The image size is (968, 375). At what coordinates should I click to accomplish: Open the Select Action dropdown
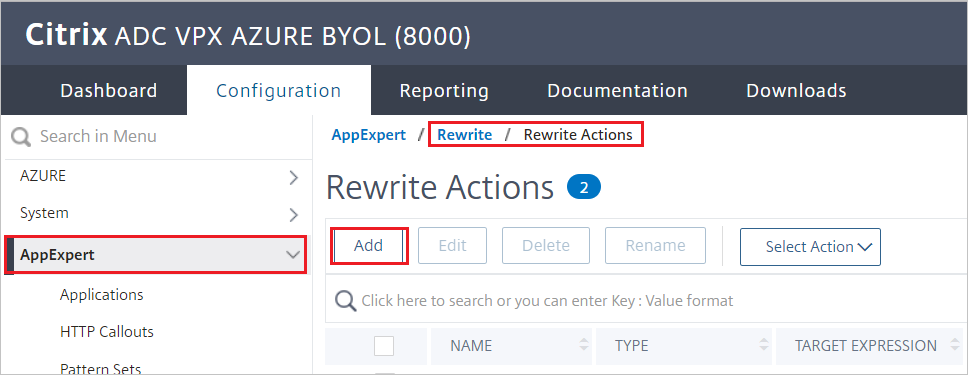click(x=811, y=246)
